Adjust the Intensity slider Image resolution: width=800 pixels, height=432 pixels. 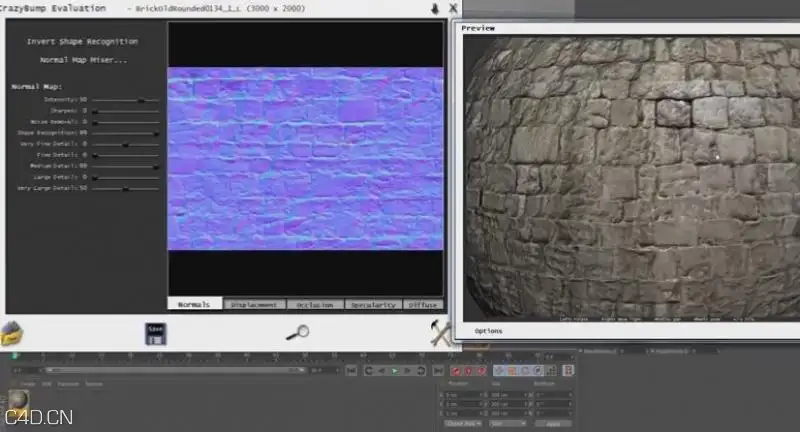[126, 100]
